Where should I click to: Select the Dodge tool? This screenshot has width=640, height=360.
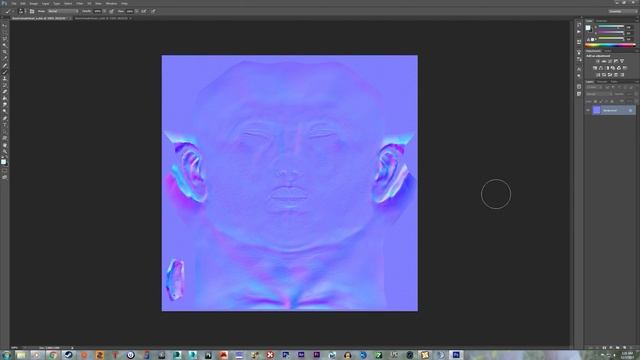(x=5, y=111)
